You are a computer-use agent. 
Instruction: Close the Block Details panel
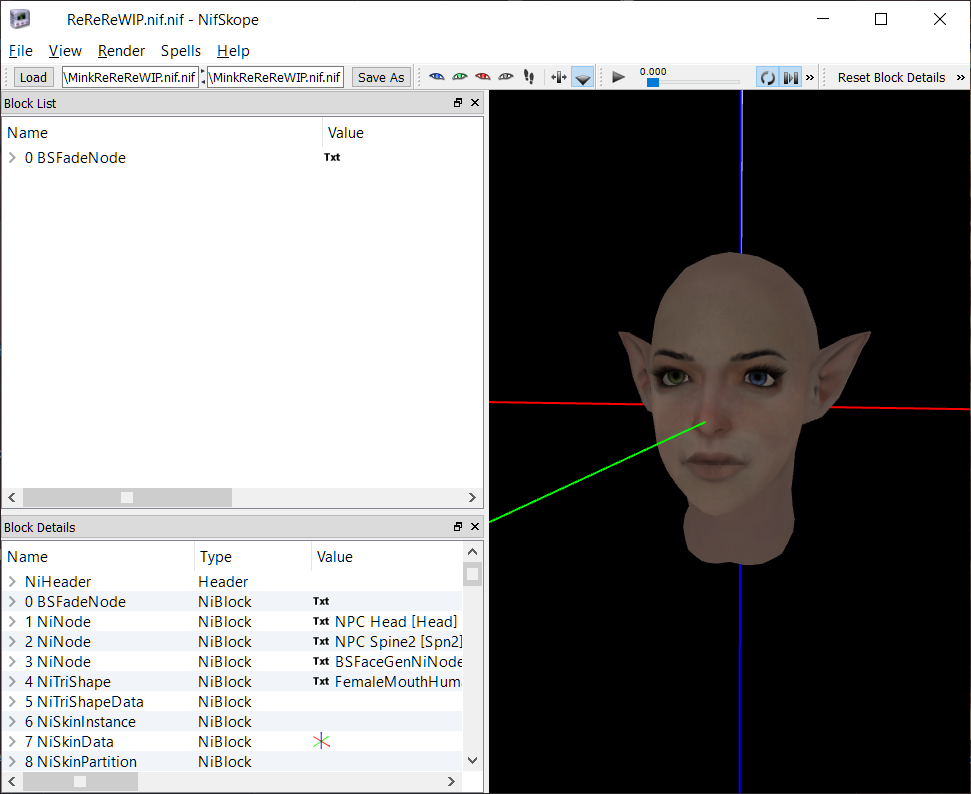click(475, 526)
